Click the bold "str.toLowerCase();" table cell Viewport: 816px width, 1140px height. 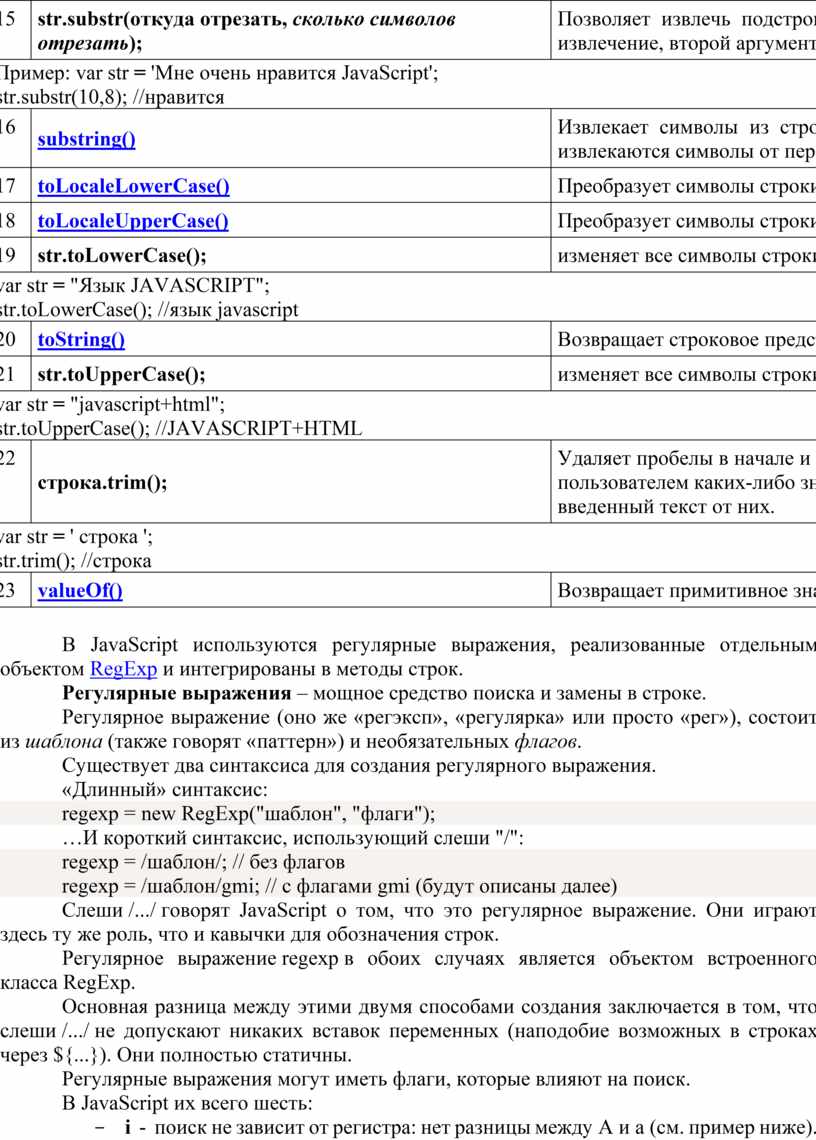click(x=291, y=255)
